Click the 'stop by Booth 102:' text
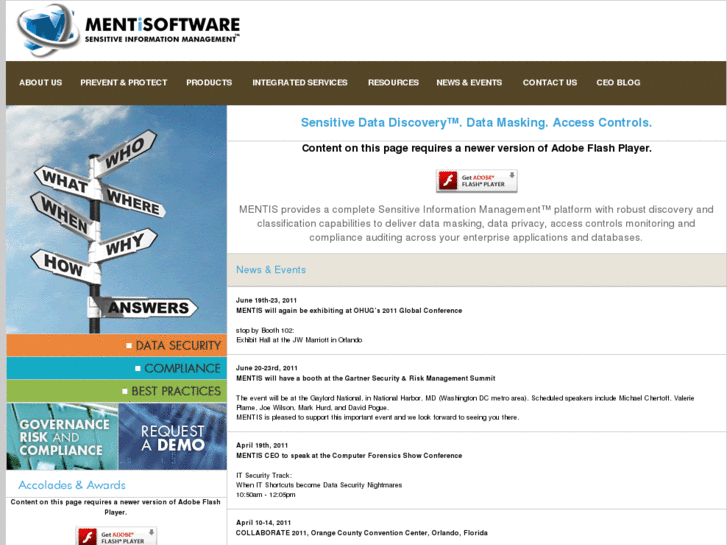Image resolution: width=727 pixels, height=545 pixels. click(x=265, y=331)
